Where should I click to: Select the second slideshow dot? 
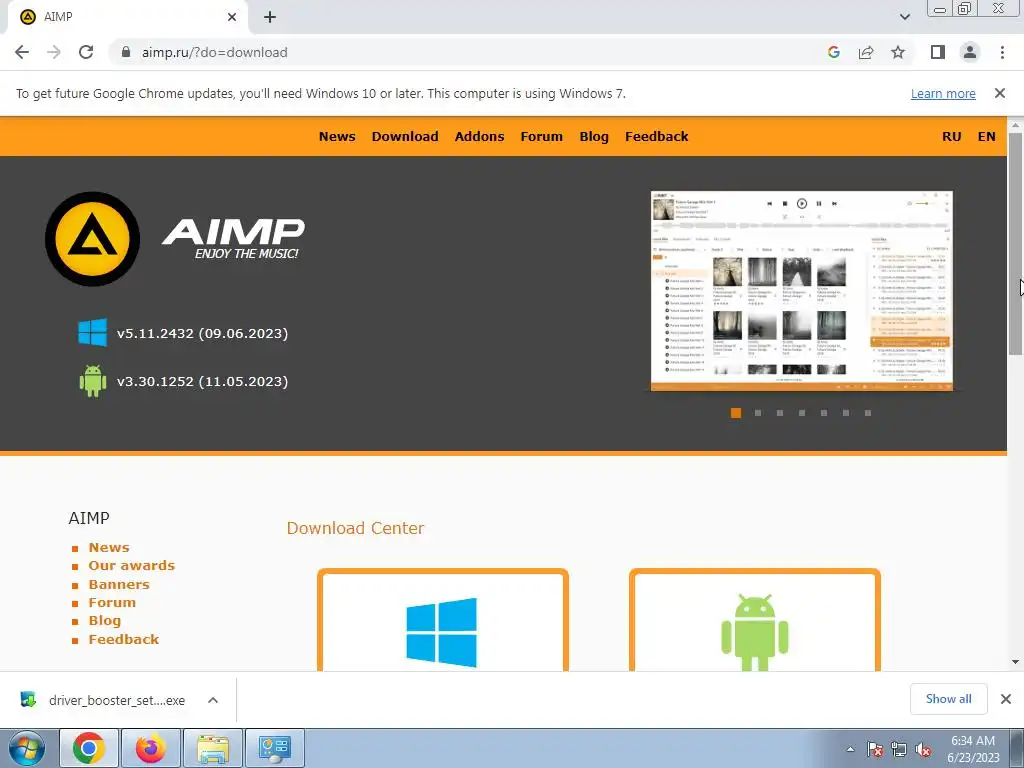[758, 413]
